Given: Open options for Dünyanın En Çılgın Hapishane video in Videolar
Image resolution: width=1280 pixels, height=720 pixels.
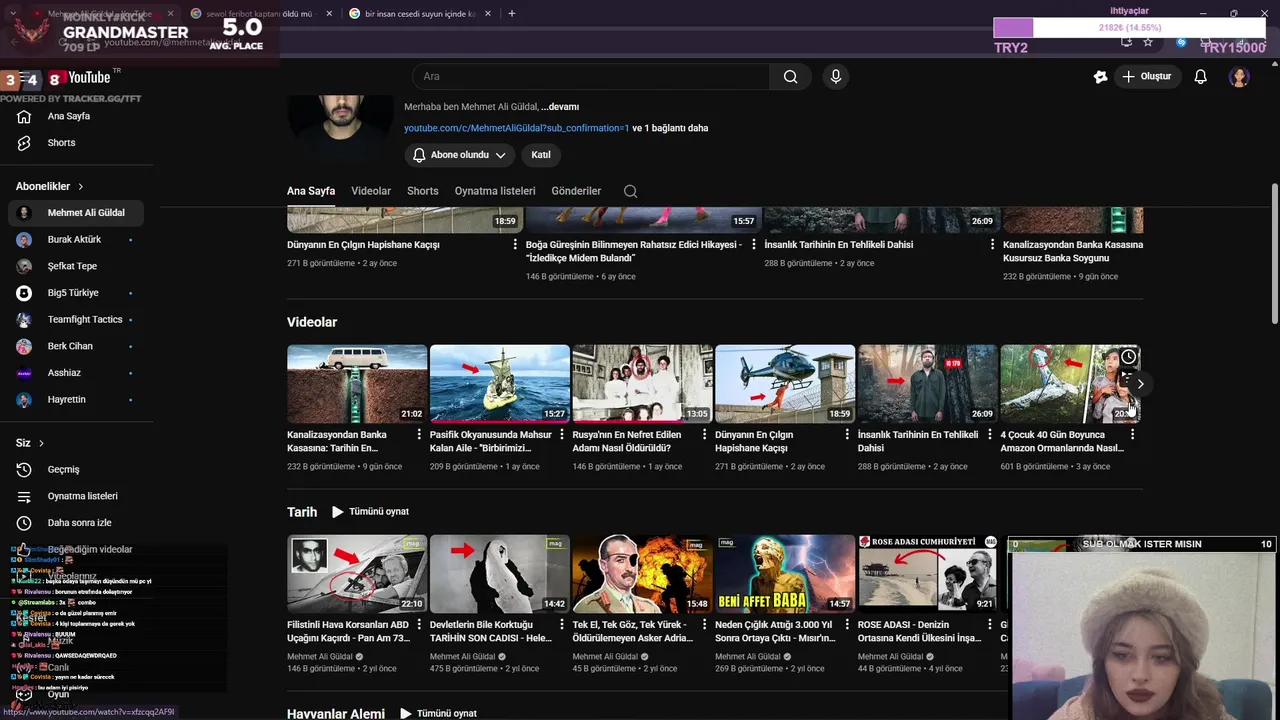Looking at the screenshot, I should [x=848, y=435].
